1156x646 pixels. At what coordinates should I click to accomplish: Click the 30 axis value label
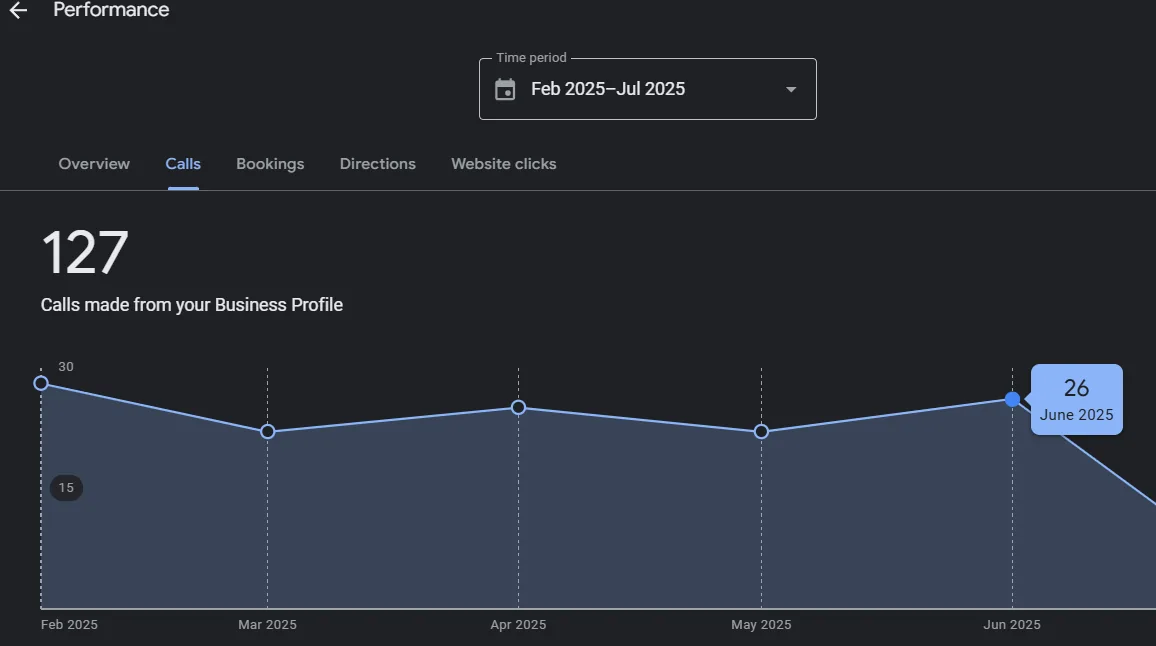[66, 367]
